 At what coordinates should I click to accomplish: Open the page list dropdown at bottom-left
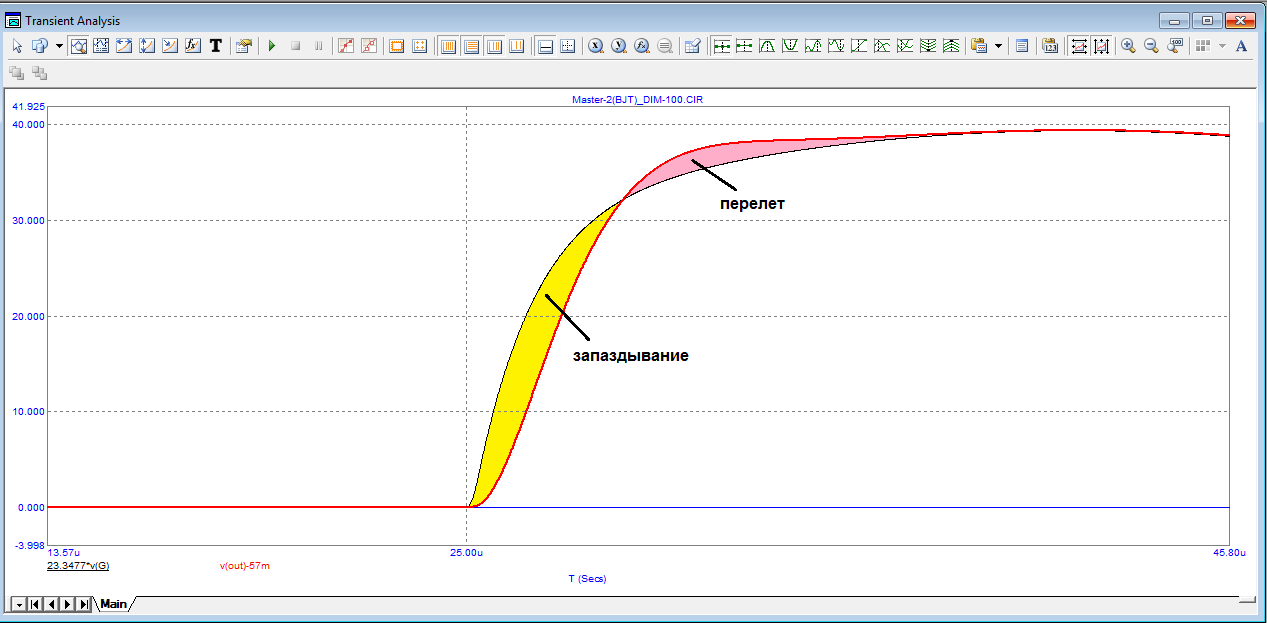click(x=18, y=604)
